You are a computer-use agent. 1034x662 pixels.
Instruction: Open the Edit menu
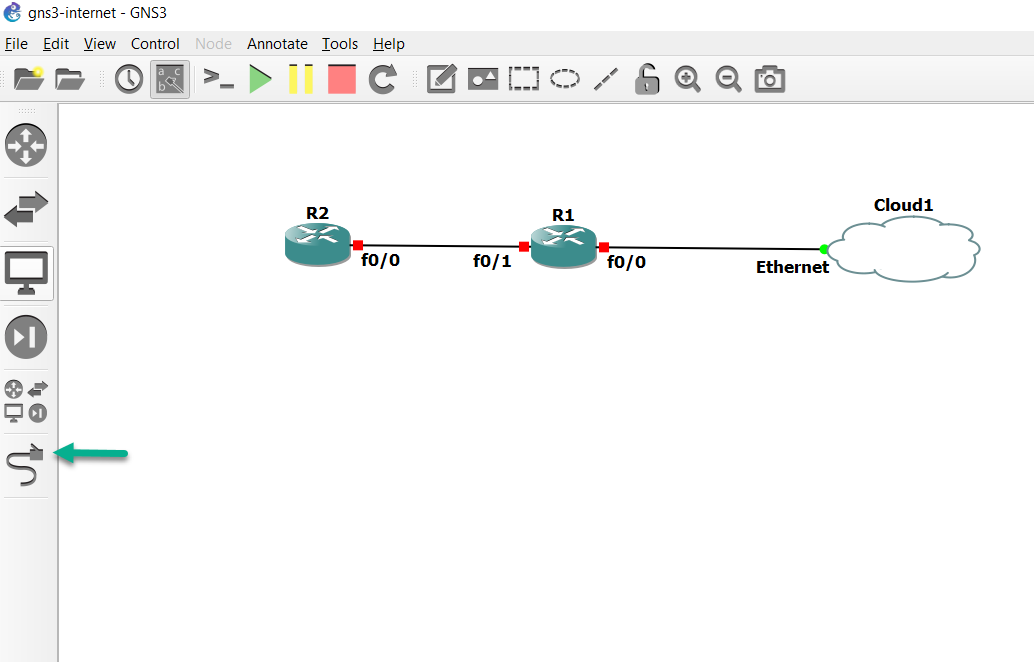[x=55, y=44]
